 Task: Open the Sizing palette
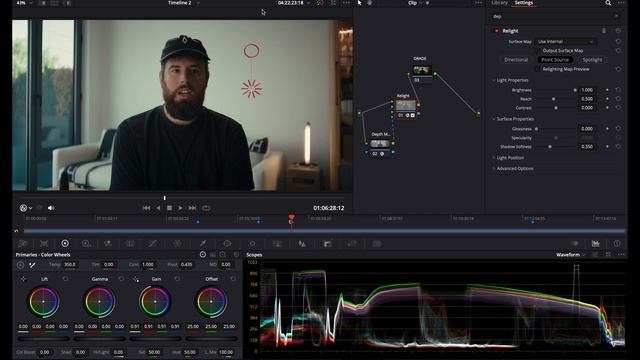[352, 243]
